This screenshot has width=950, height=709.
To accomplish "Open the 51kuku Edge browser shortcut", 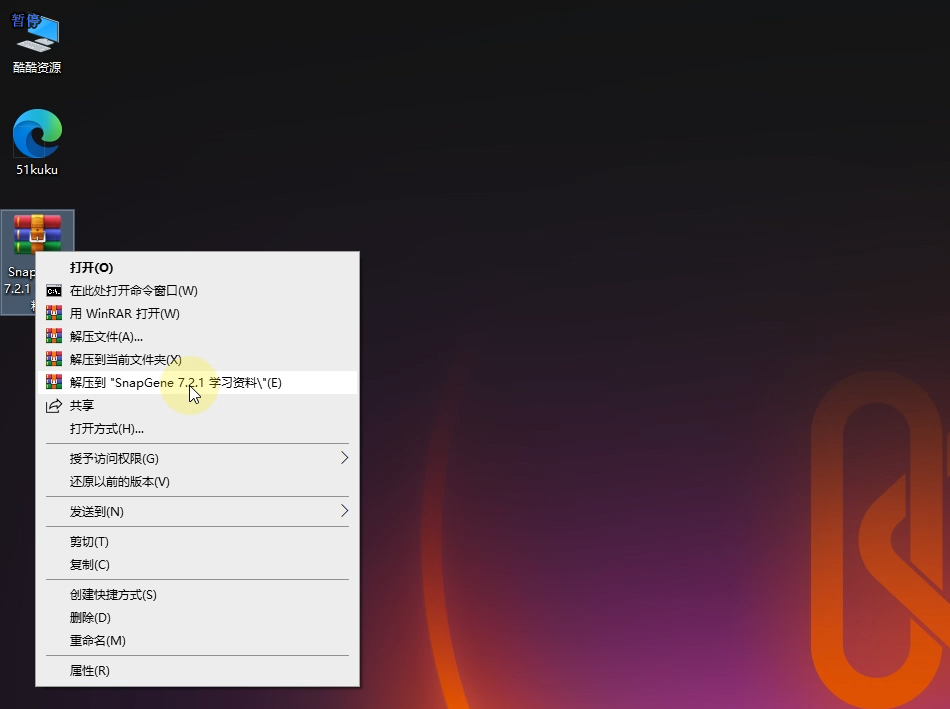I will pyautogui.click(x=37, y=135).
